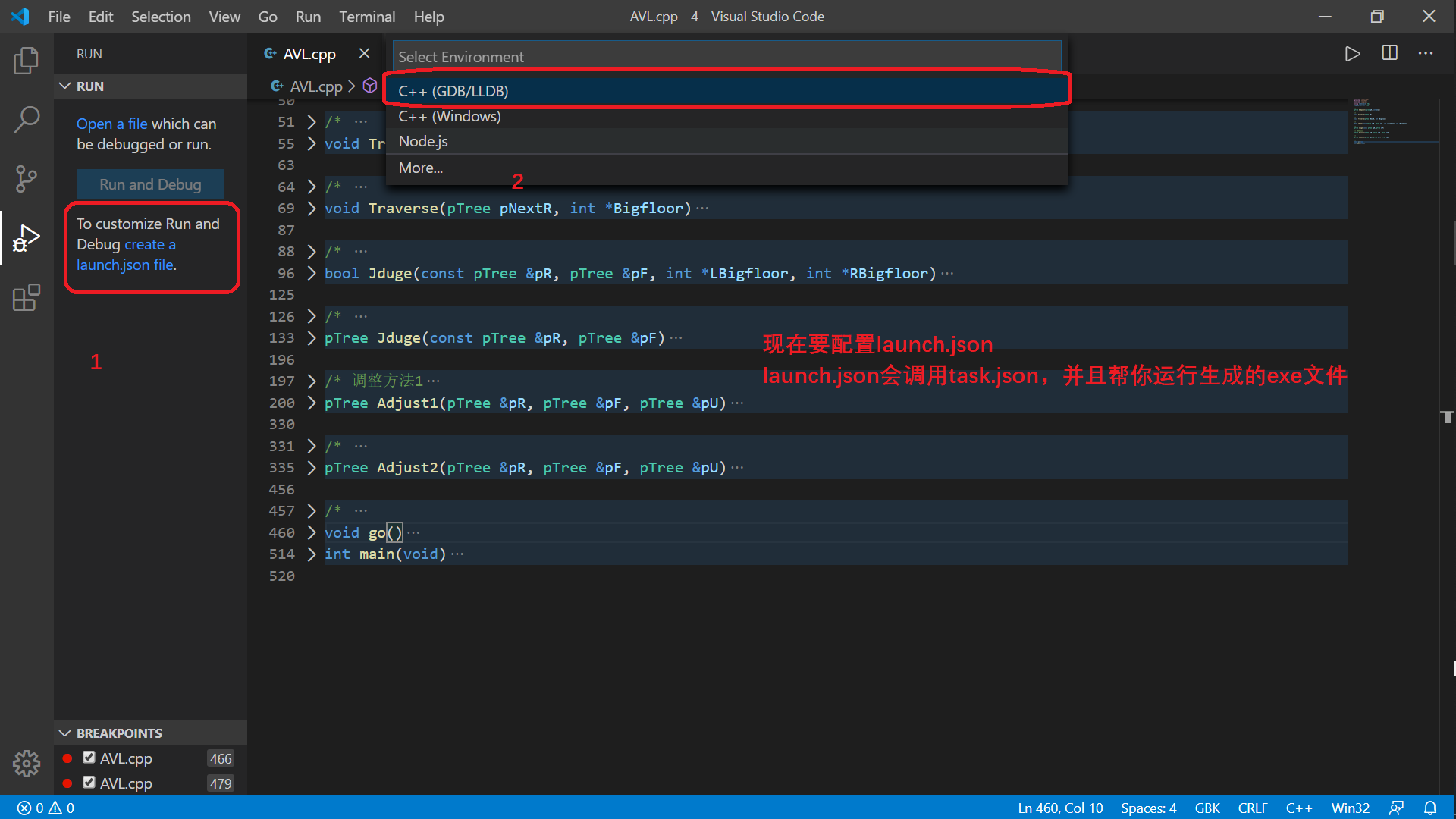Expand folded comment at line 51
Viewport: 1456px width, 819px height.
pos(312,121)
